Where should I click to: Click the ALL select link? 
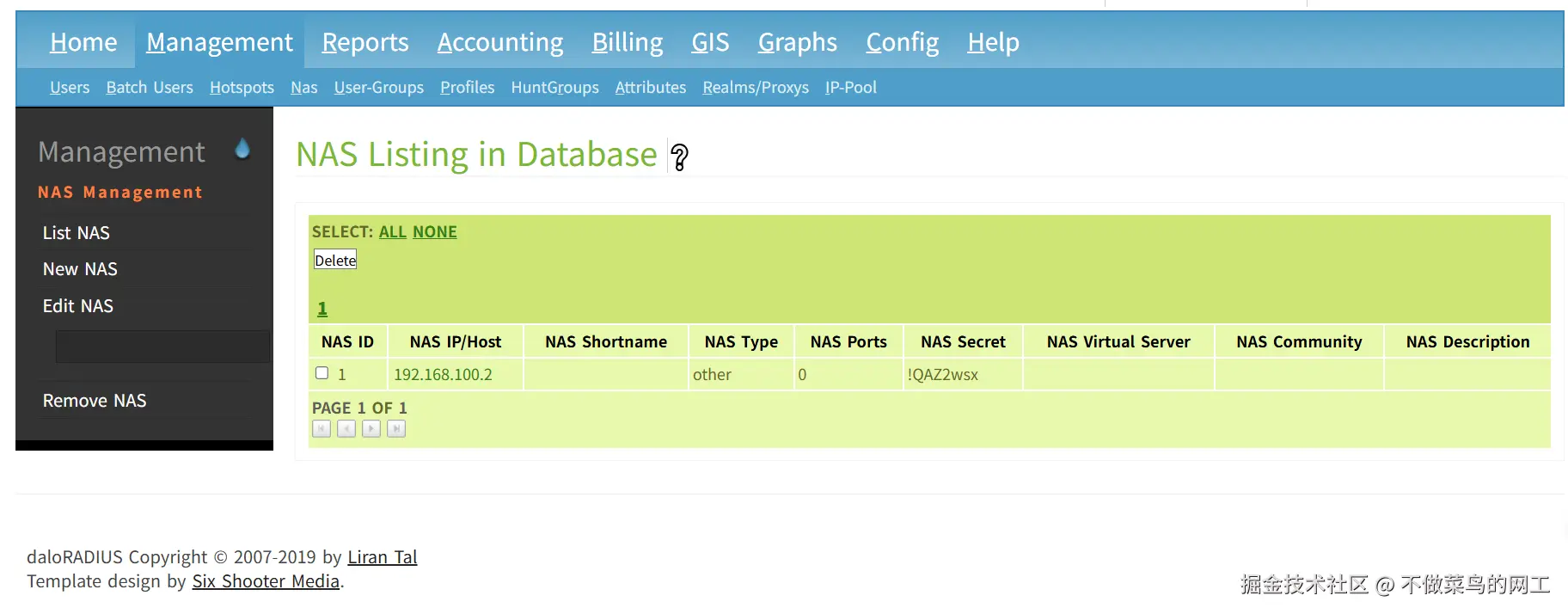pos(393,232)
